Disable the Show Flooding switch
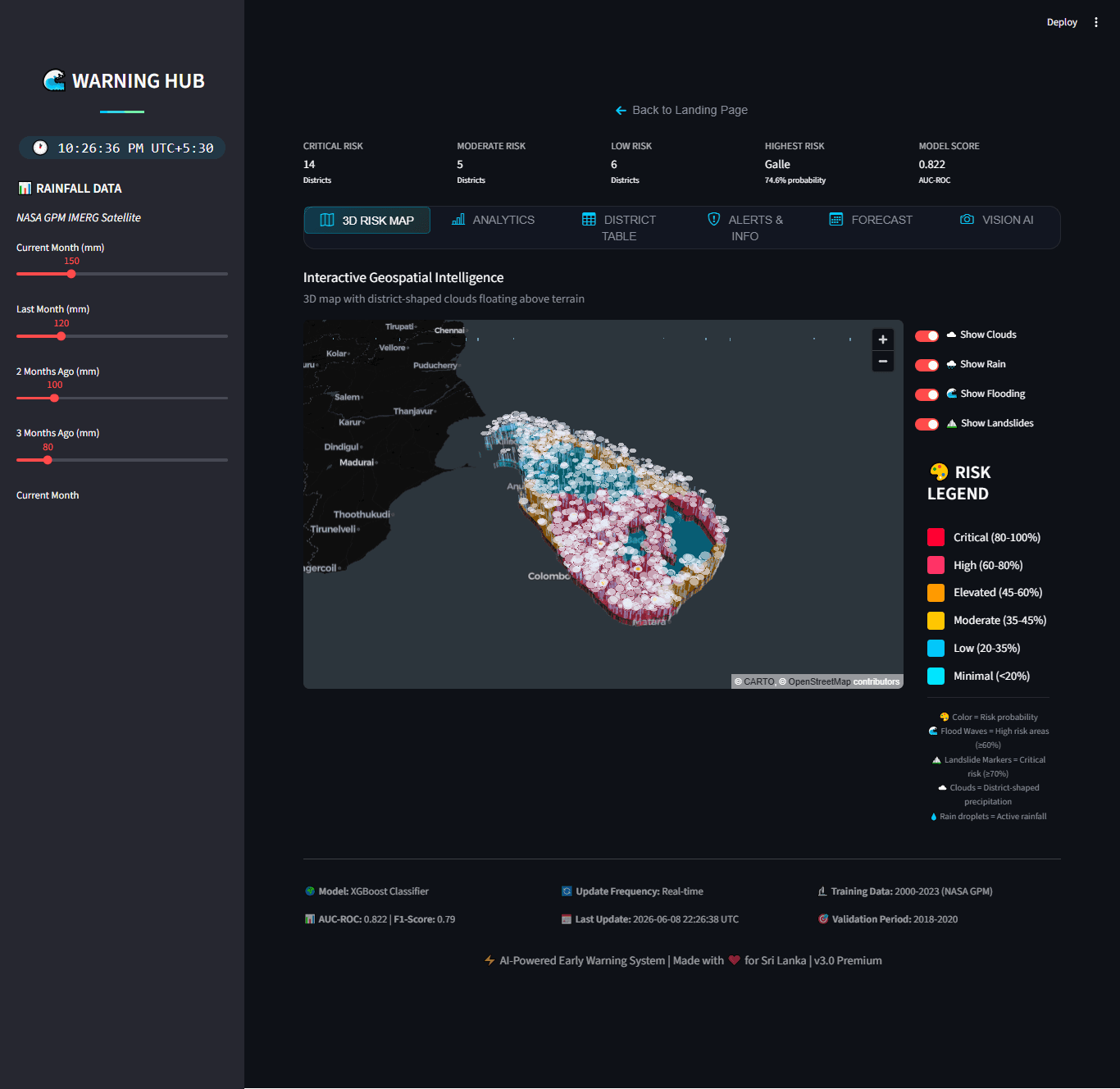 927,394
